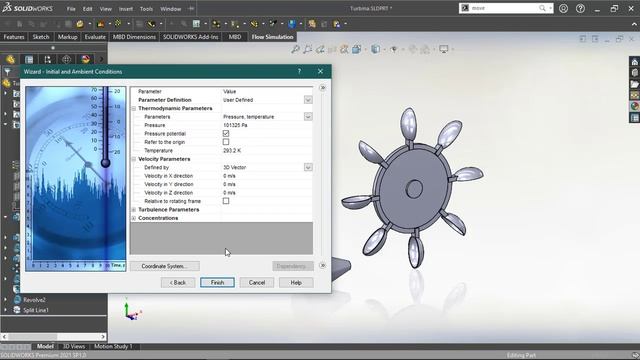Open the DisplayManager colored ball tab
Screen dimensions: 640x360
[x=85, y=60]
